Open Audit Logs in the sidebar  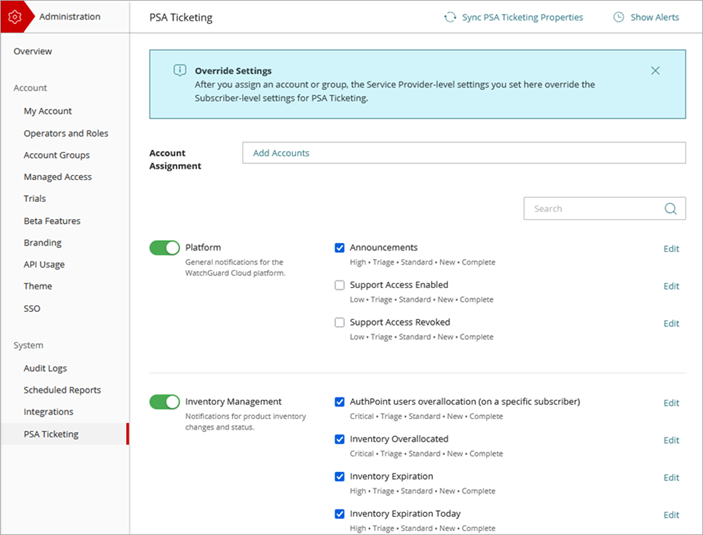click(x=45, y=368)
